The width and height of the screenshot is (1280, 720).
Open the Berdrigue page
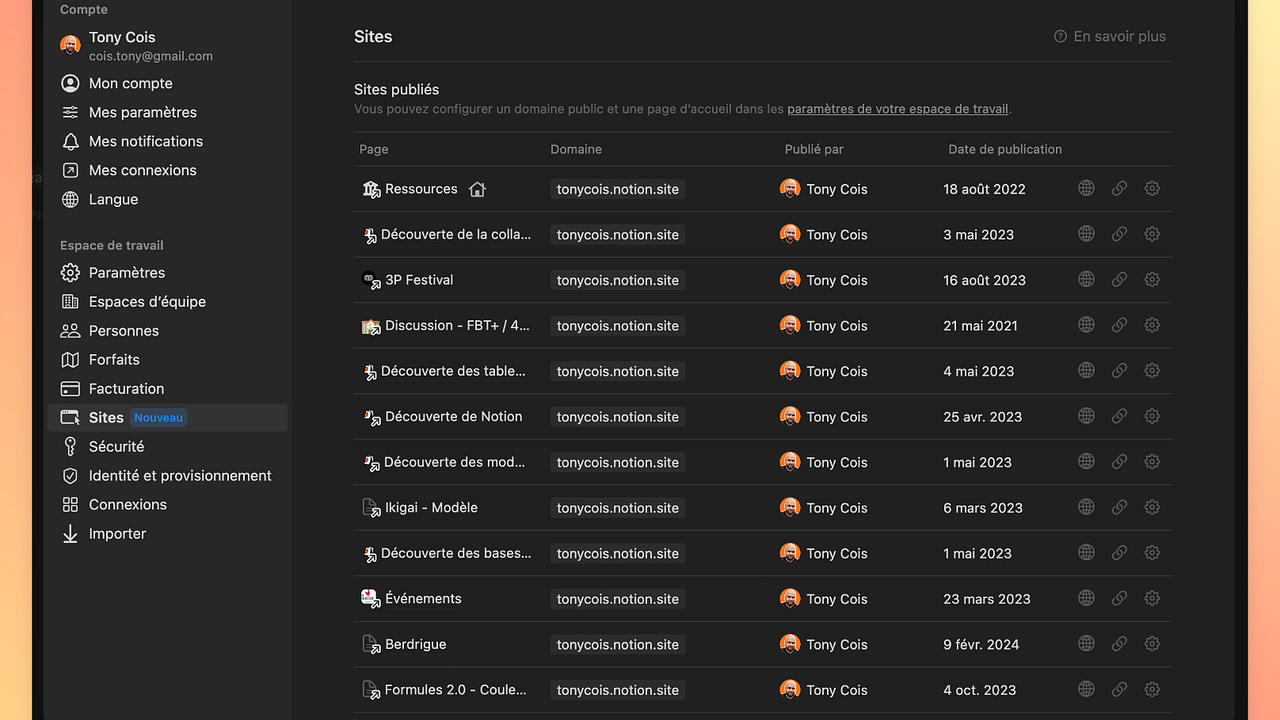(415, 644)
